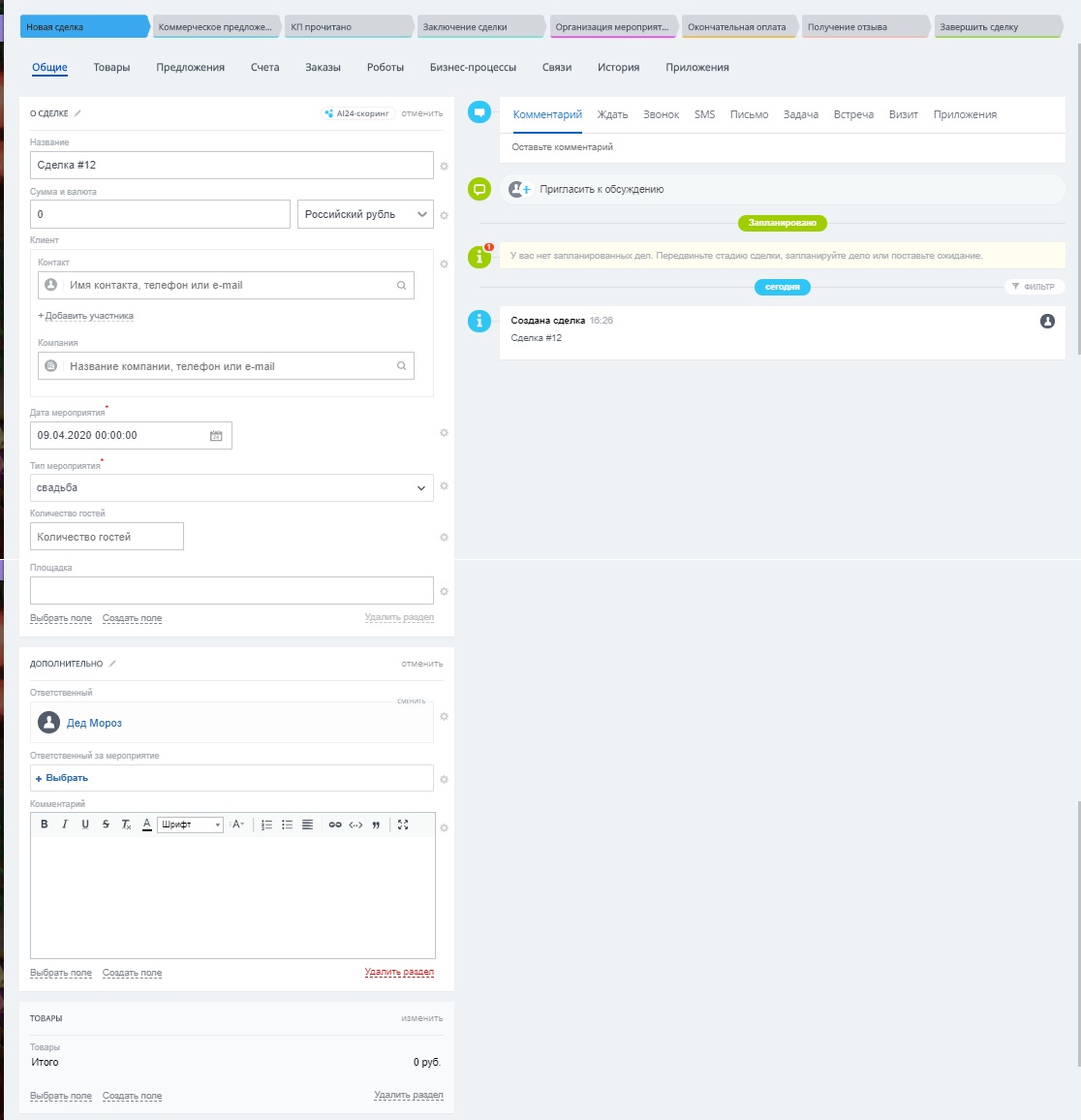This screenshot has width=1081, height=1120.
Task: Open settings gear for Площадка field
Action: coord(444,591)
